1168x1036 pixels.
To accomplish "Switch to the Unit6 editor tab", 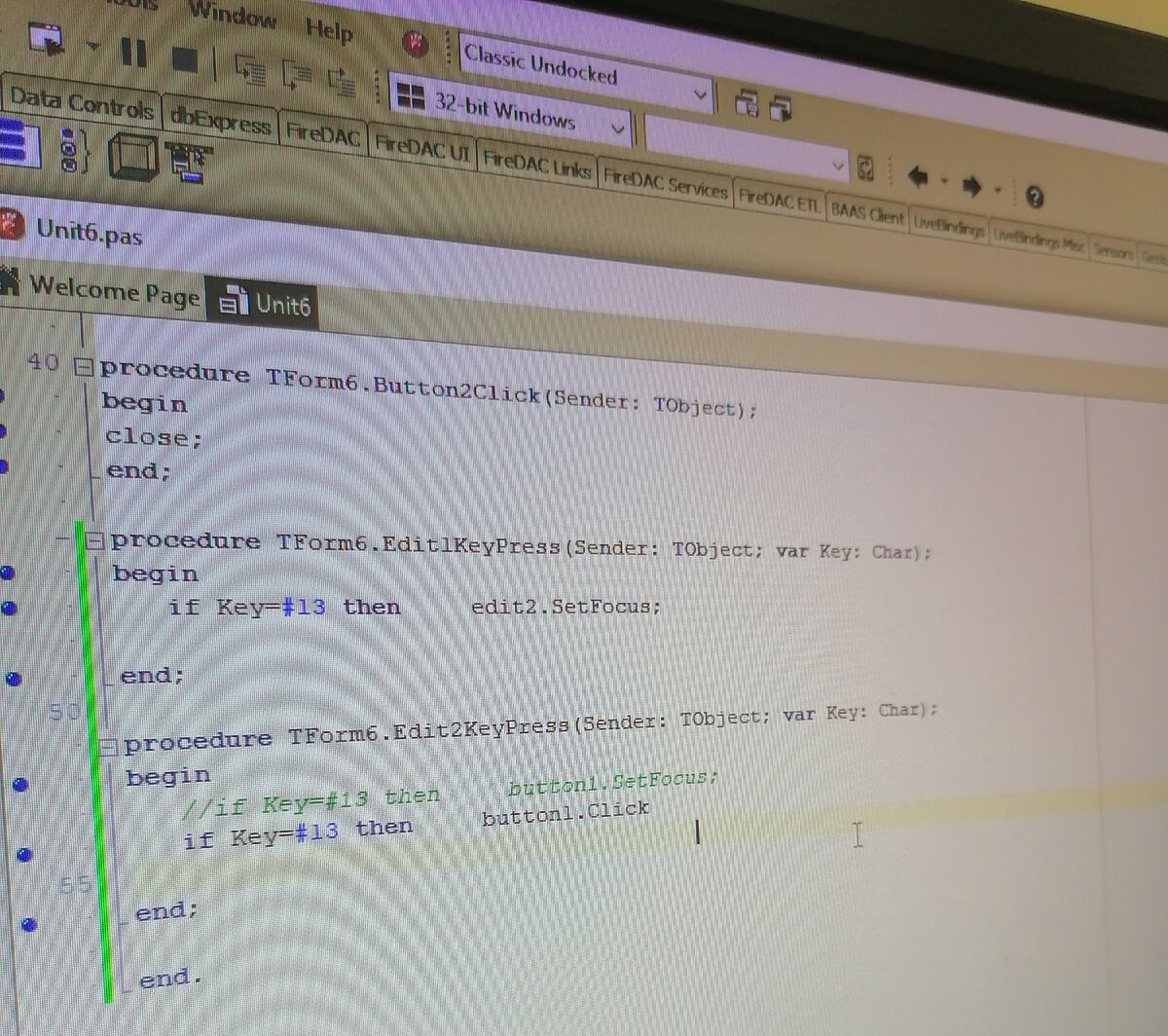I will (x=263, y=303).
